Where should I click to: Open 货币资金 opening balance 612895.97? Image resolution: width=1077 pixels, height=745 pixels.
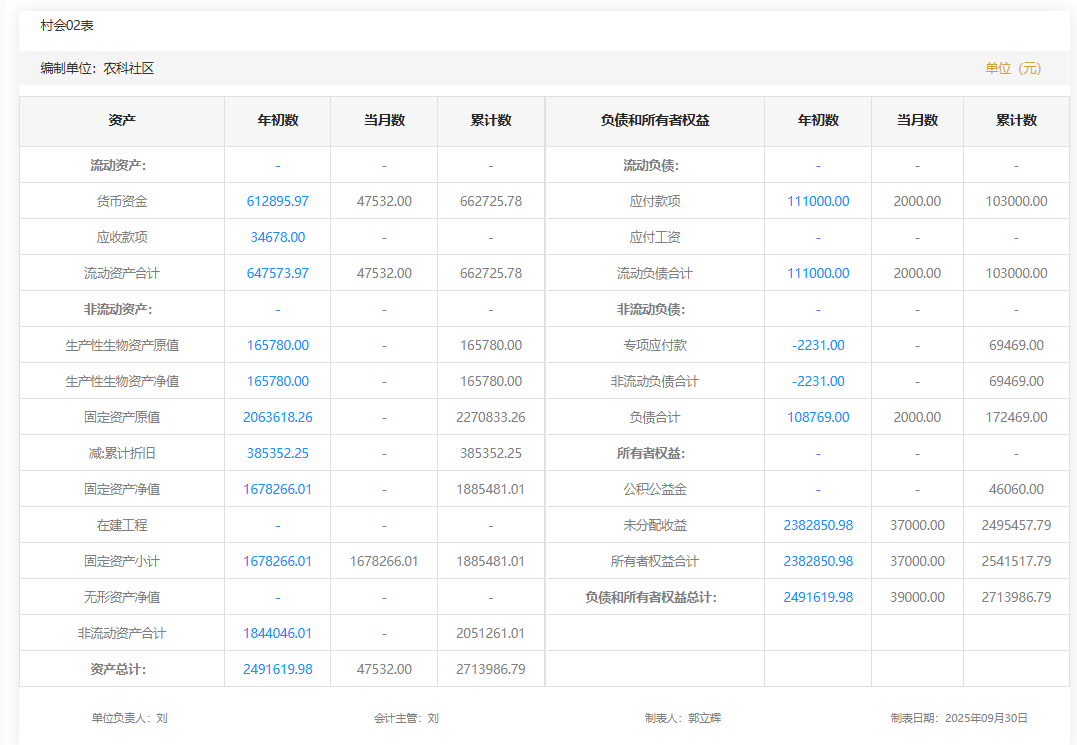277,201
